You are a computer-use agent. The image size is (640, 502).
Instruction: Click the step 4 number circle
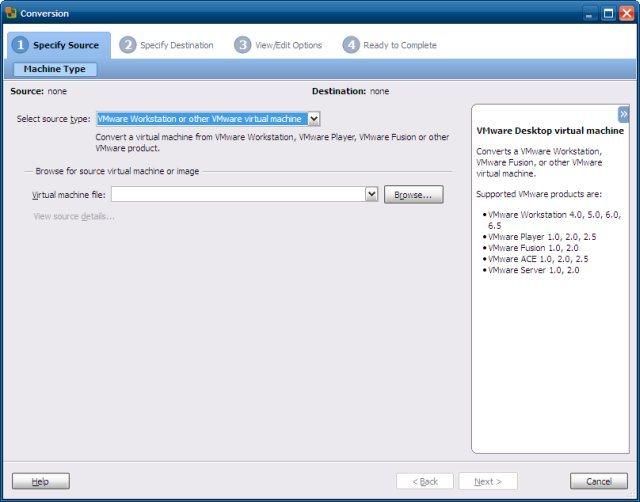coord(351,45)
